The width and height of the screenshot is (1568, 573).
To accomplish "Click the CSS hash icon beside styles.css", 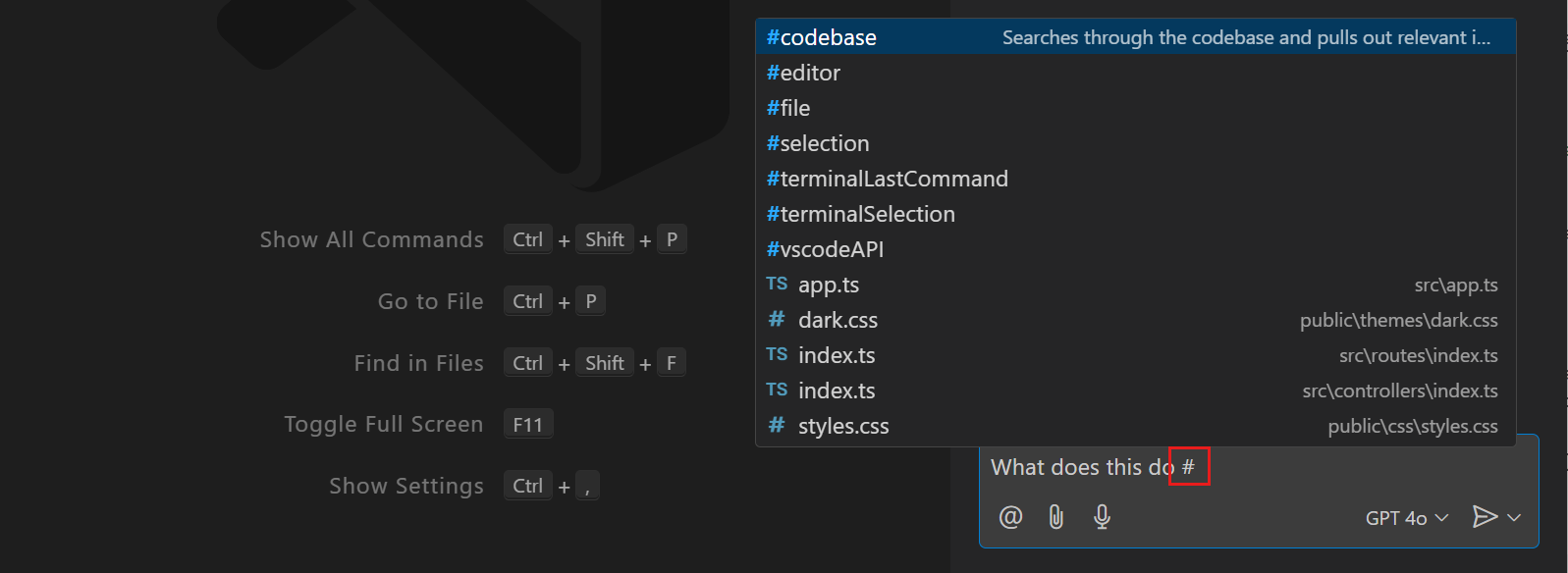I will [x=777, y=426].
